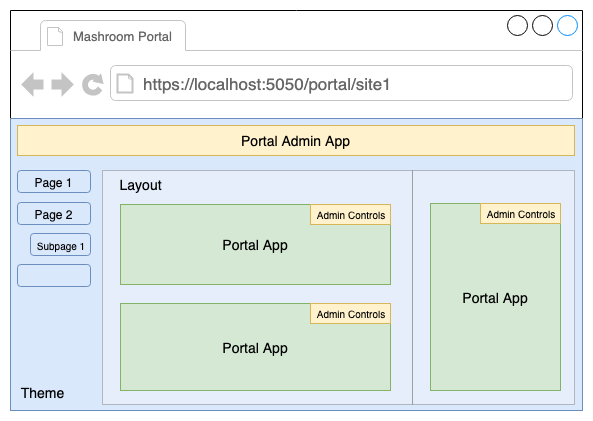593x421 pixels.
Task: Navigate to Page 1
Action: pyautogui.click(x=54, y=182)
